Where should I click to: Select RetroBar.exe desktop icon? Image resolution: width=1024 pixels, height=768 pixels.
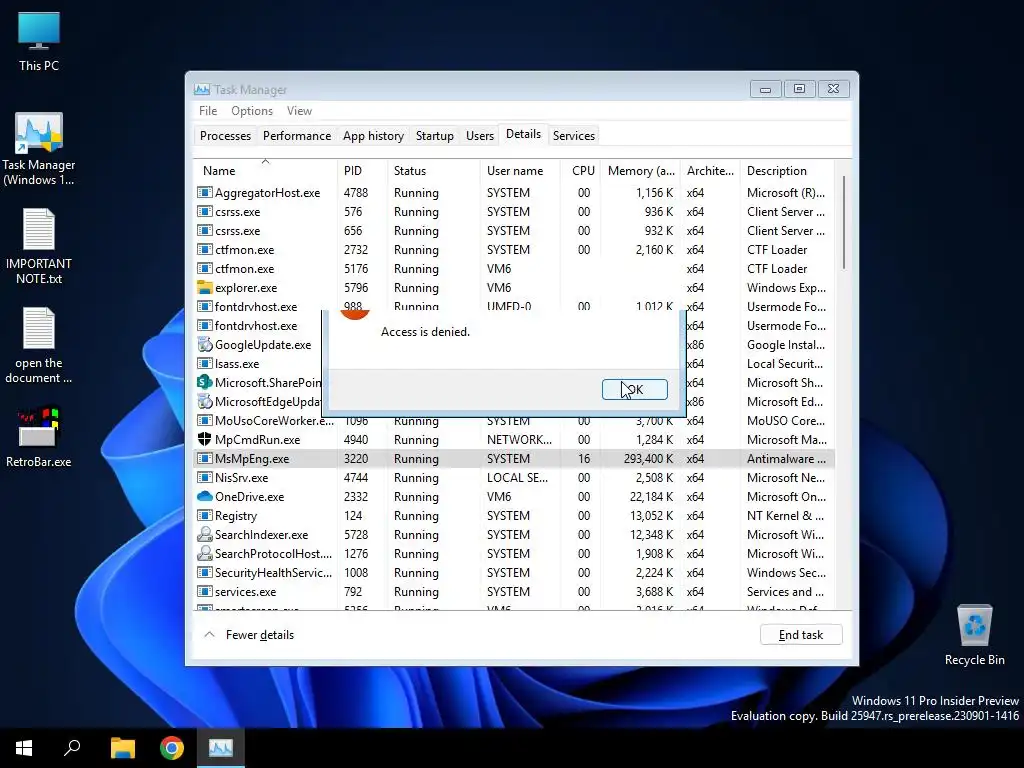coord(39,437)
